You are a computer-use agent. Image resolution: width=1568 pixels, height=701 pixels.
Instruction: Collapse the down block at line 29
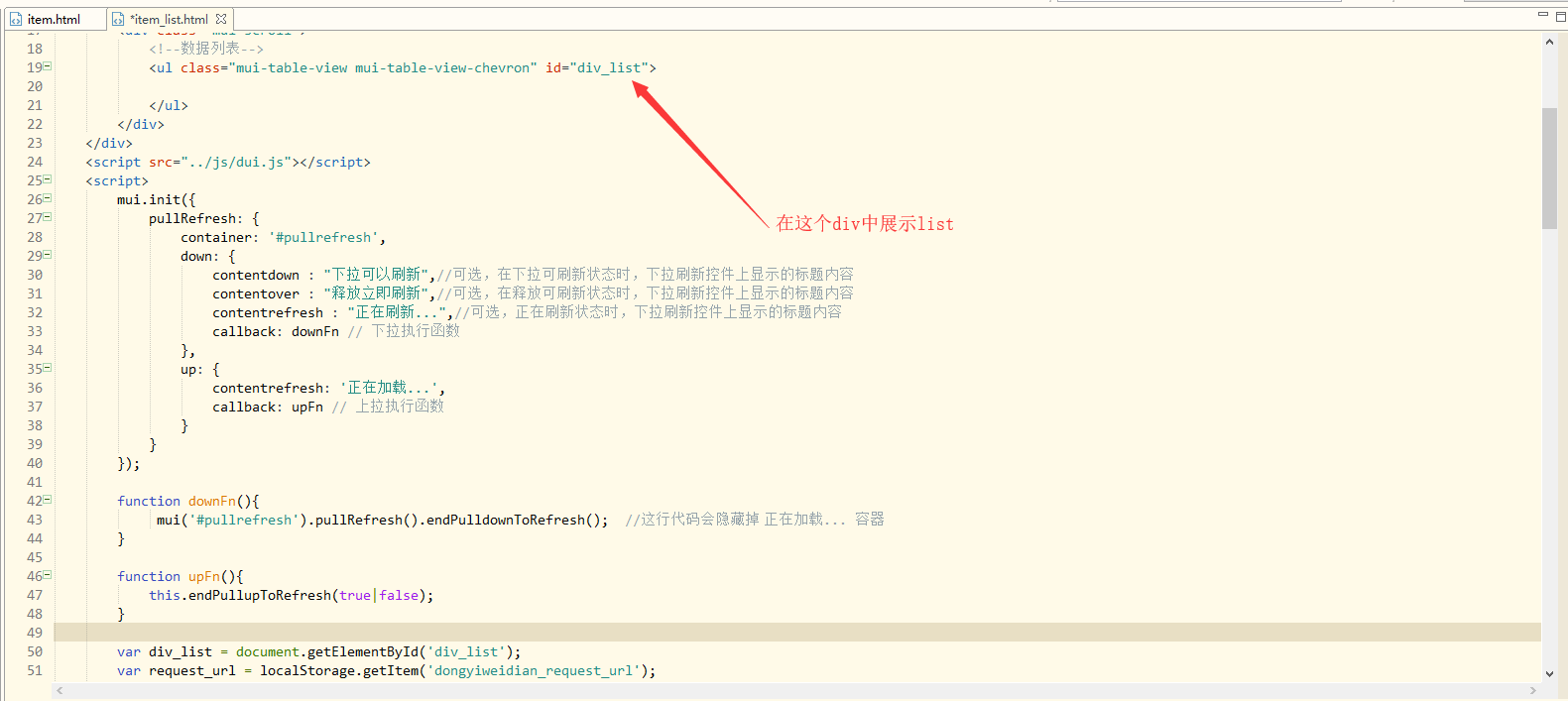click(x=48, y=255)
